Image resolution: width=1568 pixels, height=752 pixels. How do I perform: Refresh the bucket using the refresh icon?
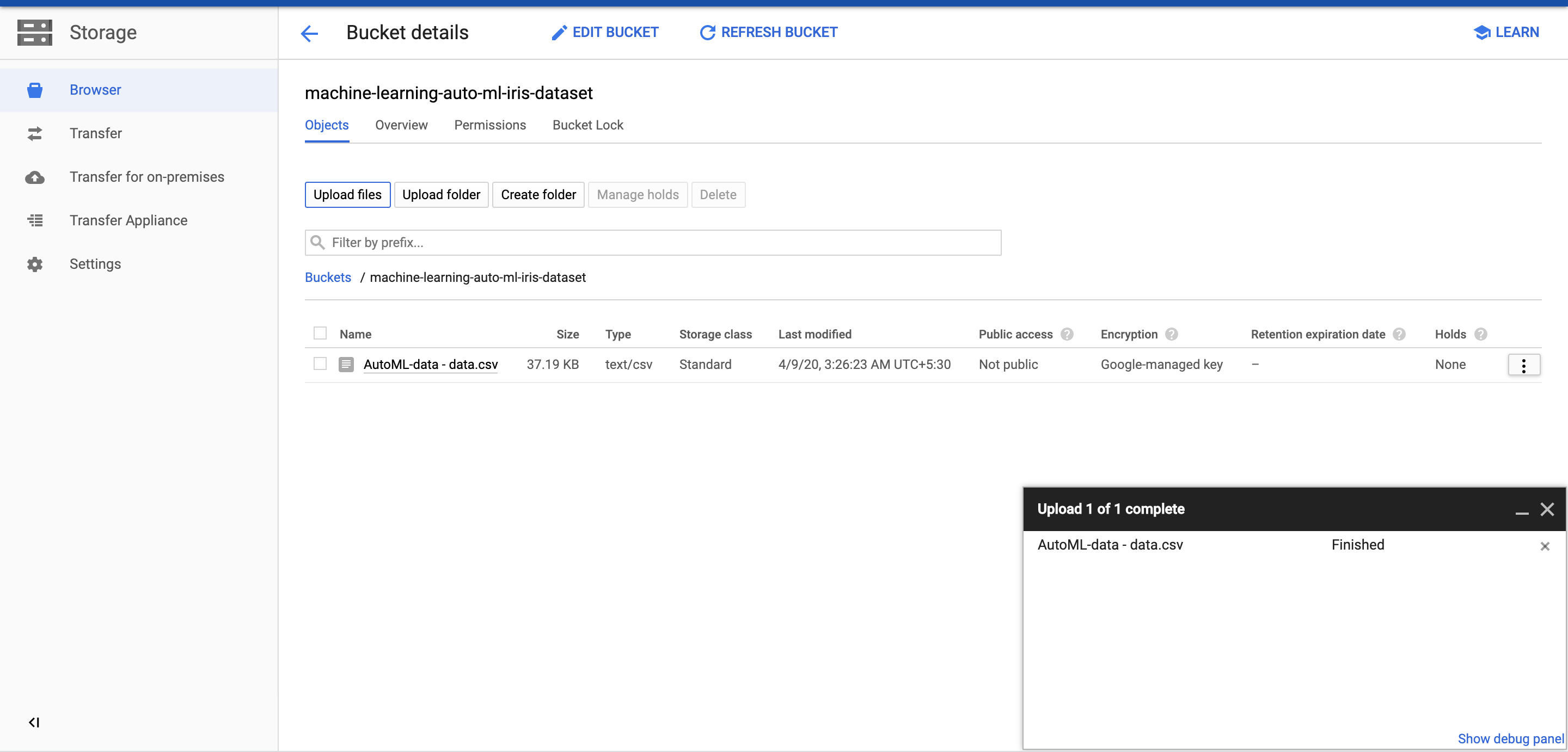click(x=707, y=32)
